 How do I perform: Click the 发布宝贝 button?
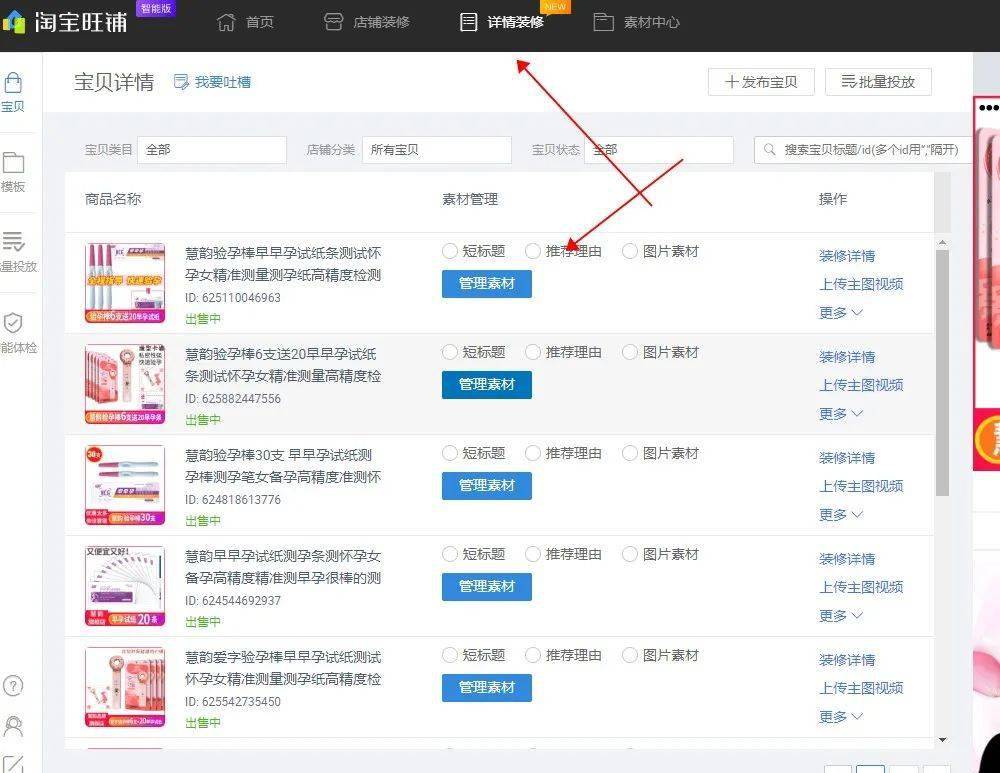click(761, 82)
